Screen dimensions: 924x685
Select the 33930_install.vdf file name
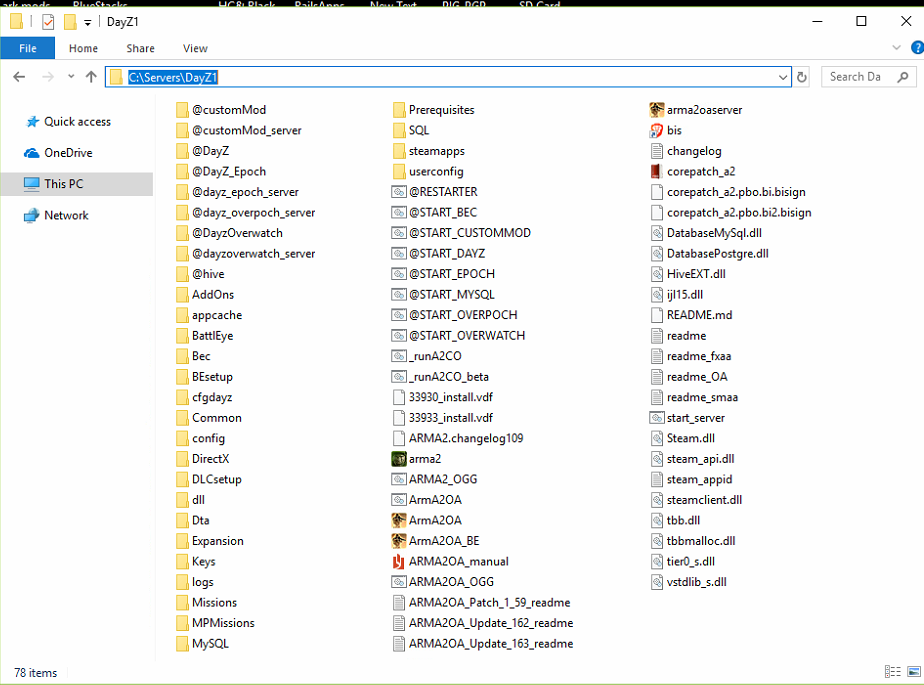tap(451, 397)
